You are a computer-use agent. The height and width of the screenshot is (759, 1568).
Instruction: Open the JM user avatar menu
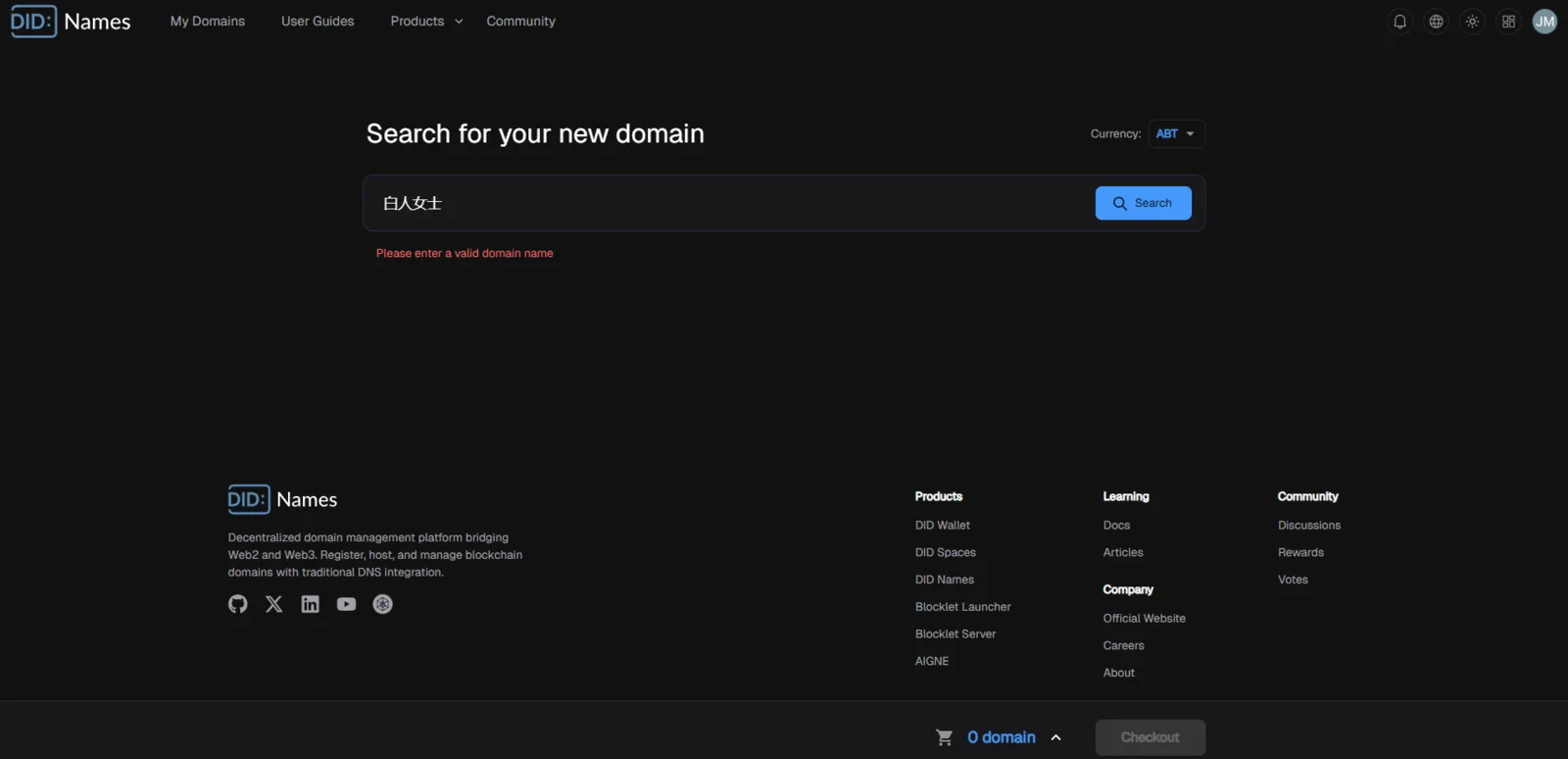1545,22
